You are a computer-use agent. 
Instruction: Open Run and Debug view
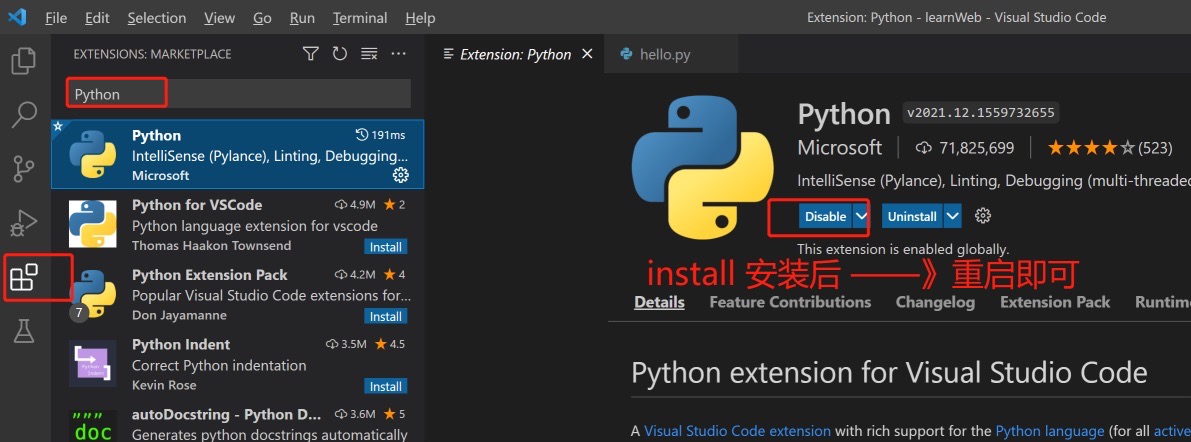click(24, 223)
